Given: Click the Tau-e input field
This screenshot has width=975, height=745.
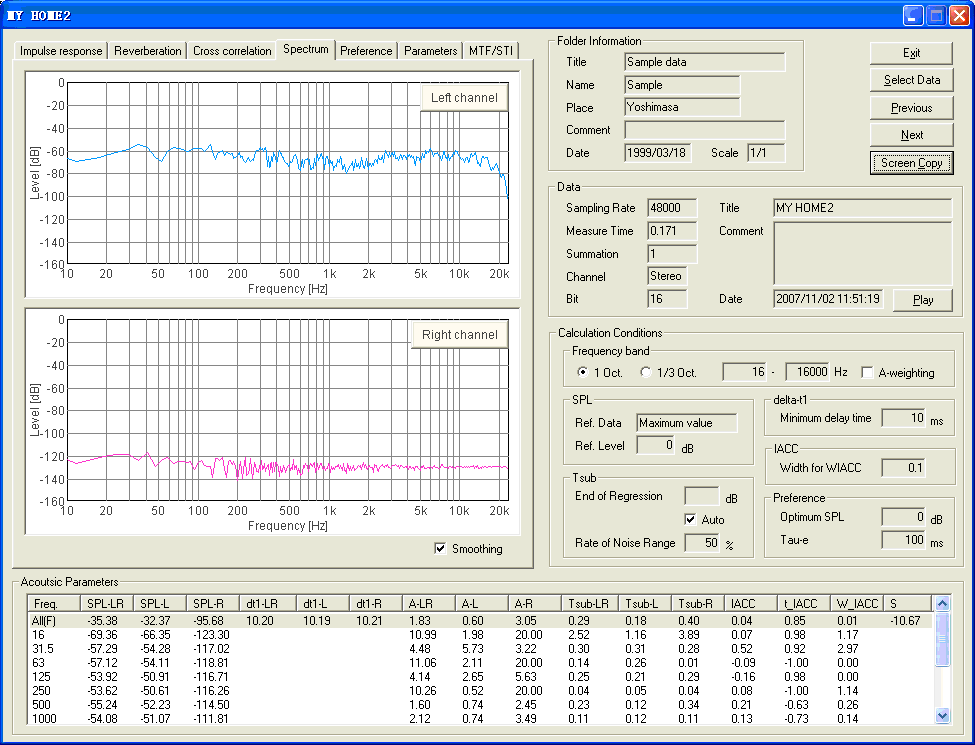Looking at the screenshot, I should [x=904, y=540].
